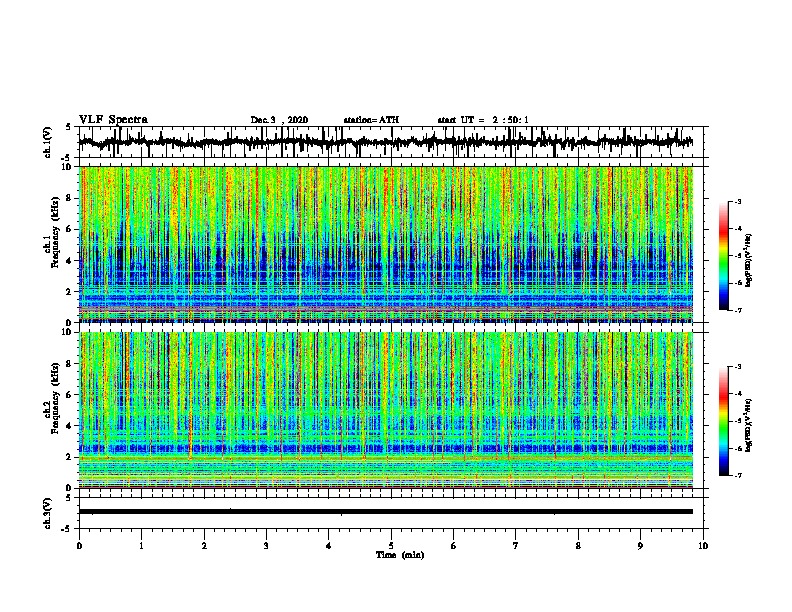Click the time axis tick label '0'

79,546
